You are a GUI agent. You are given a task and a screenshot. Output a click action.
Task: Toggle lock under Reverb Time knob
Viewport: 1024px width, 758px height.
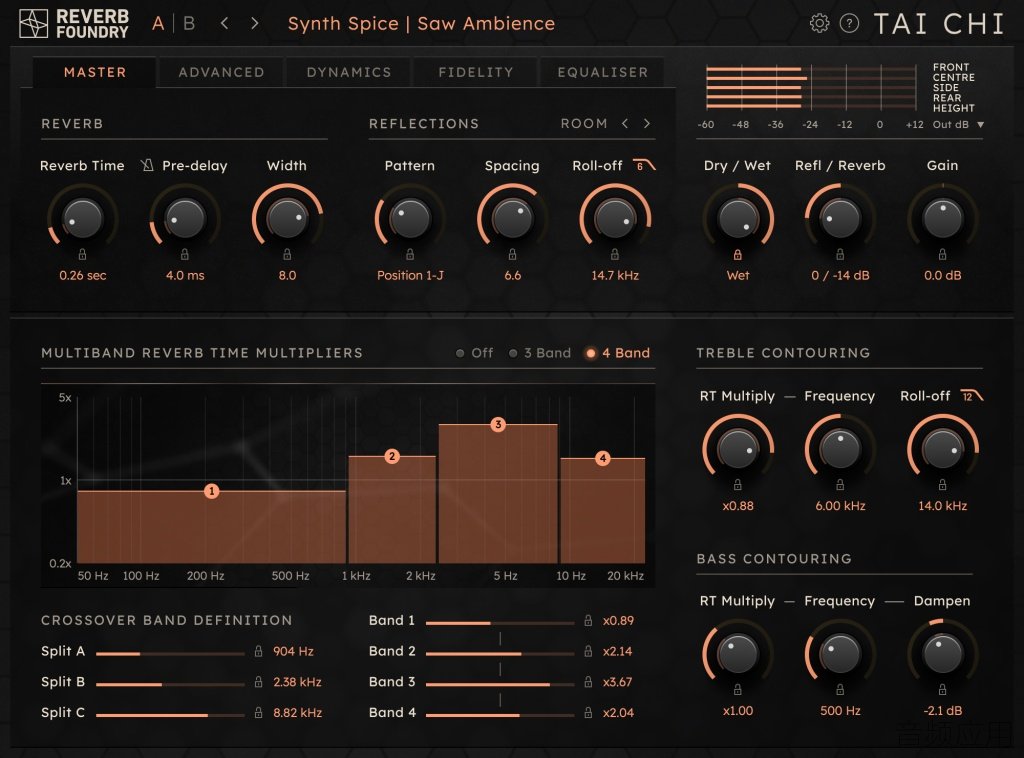click(x=82, y=254)
